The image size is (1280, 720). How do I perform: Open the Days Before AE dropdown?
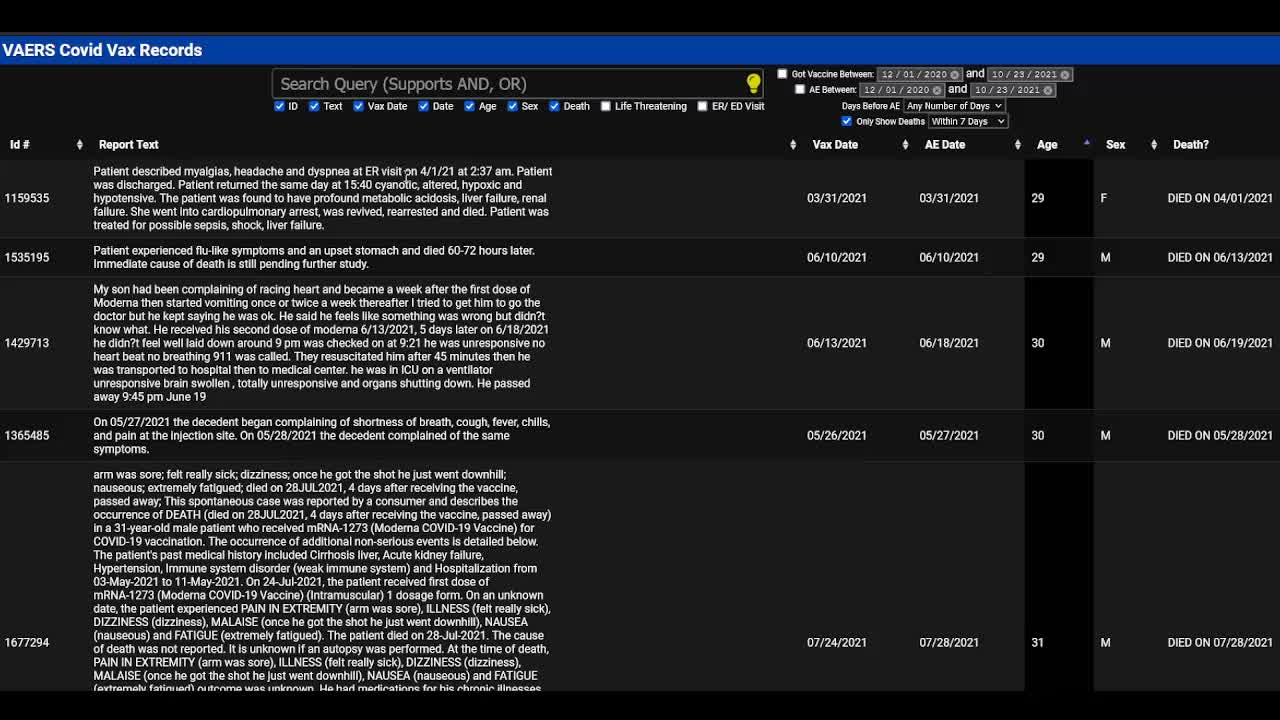click(953, 106)
